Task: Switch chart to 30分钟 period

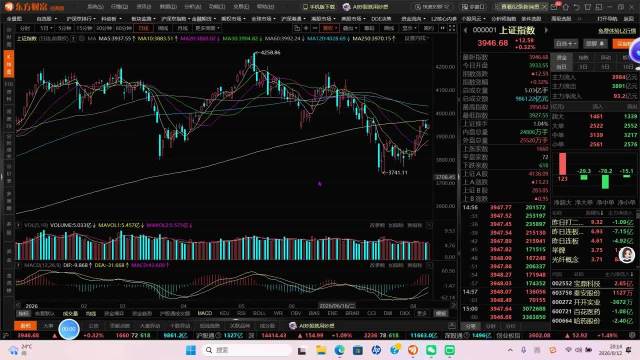Action: [104, 28]
